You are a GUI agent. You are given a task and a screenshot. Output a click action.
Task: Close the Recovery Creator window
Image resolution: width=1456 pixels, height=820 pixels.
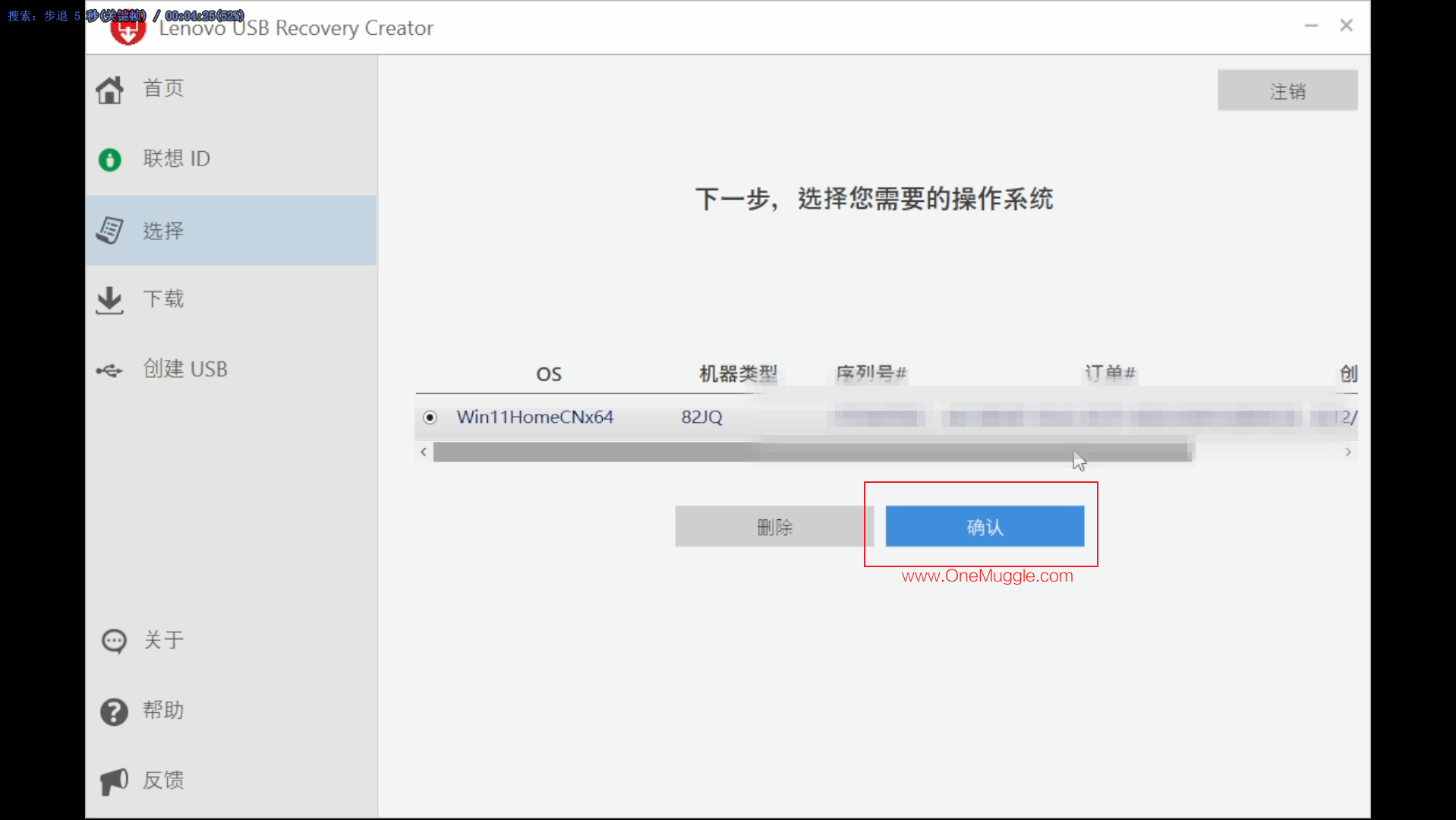tap(1347, 26)
